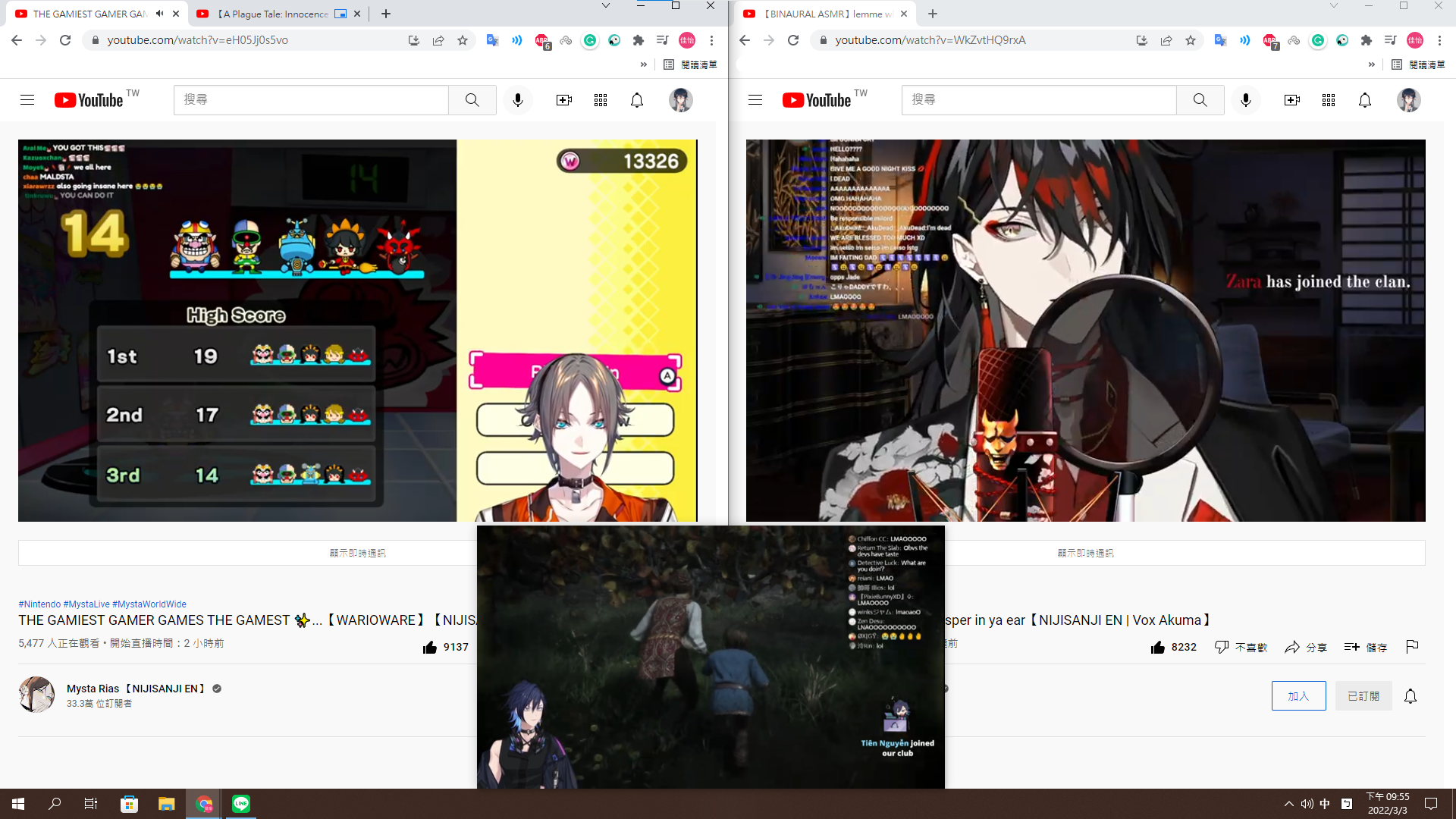The image size is (1456, 819).
Task: Open account avatar menu in left window
Action: click(680, 100)
